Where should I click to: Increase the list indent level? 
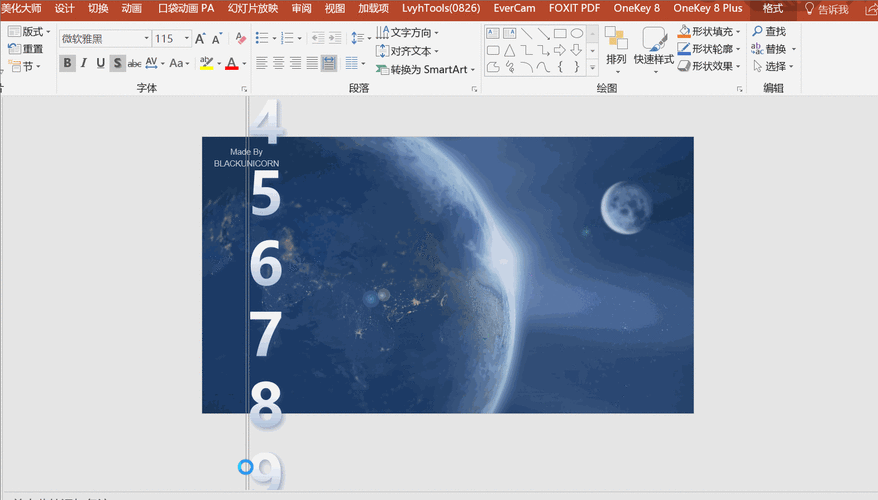335,38
